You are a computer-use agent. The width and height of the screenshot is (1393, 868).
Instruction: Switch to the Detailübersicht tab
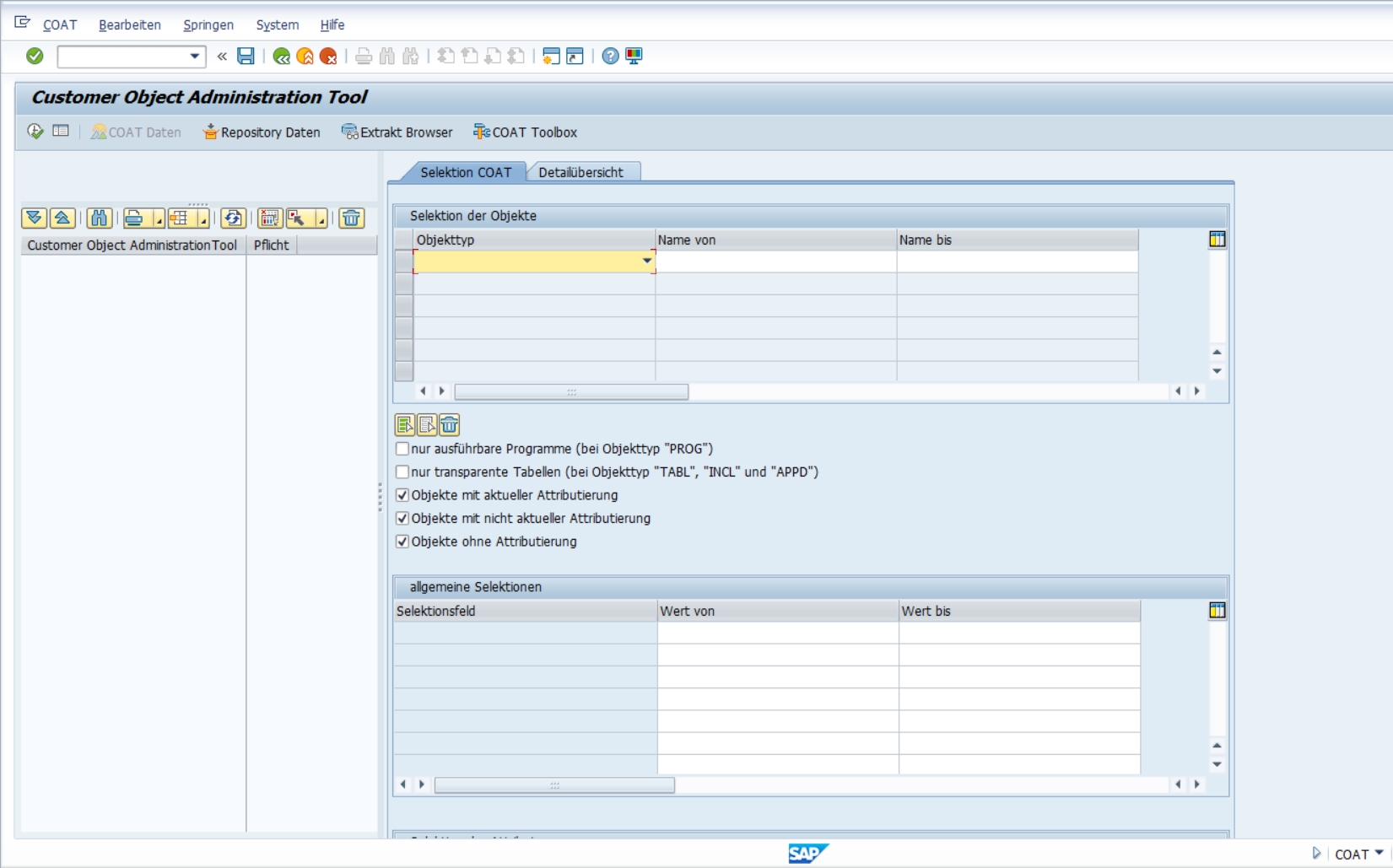click(x=581, y=172)
